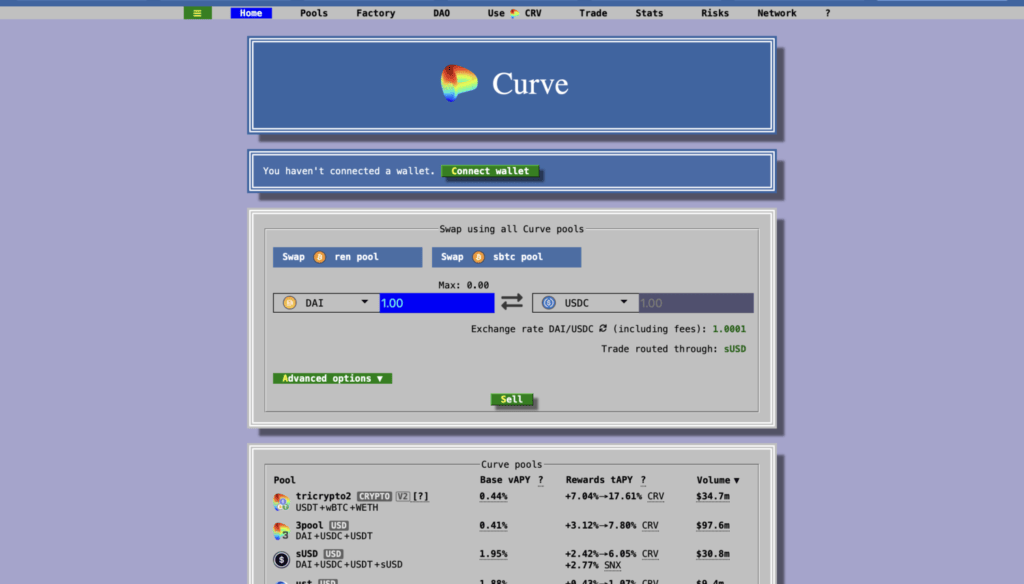Click the tricrypto2 base vAPY 0.44%
The width and height of the screenshot is (1024, 584).
pyautogui.click(x=493, y=496)
